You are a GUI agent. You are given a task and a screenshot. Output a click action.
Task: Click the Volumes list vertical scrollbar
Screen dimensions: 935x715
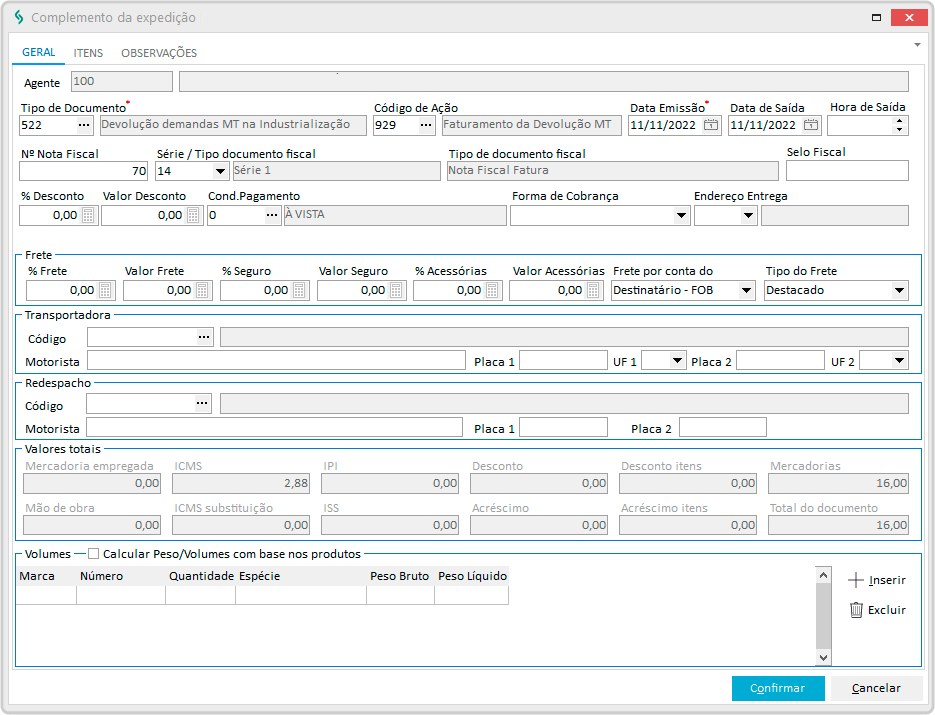(x=823, y=616)
